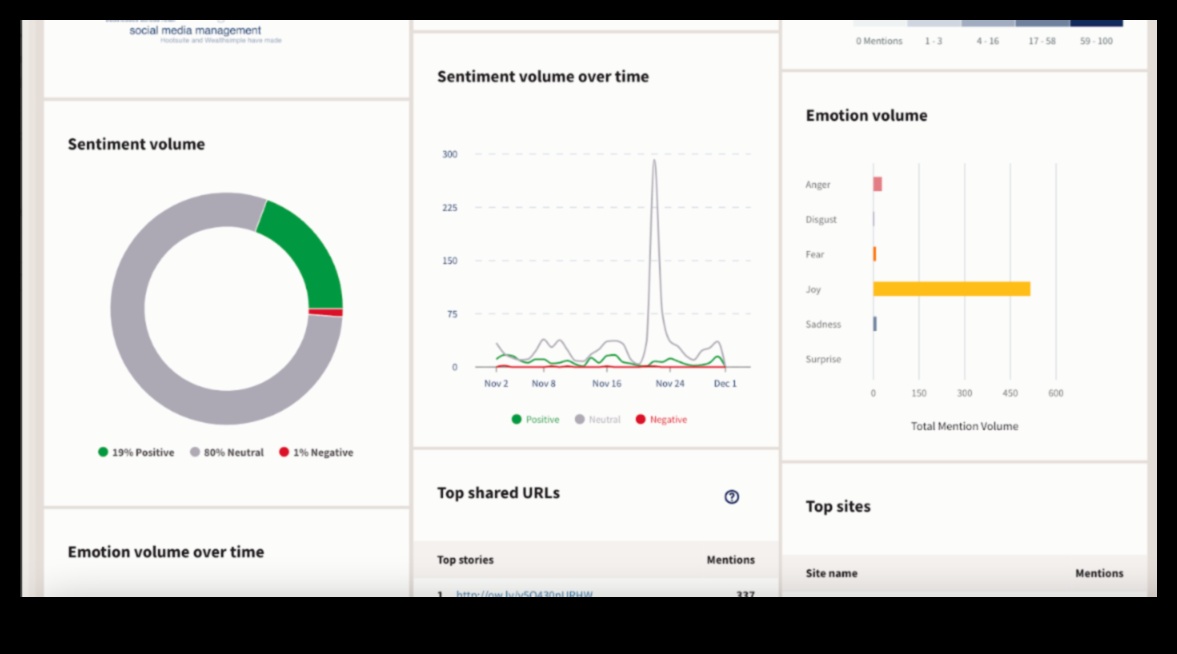Click the green 19% Positive legend dot

[103, 452]
